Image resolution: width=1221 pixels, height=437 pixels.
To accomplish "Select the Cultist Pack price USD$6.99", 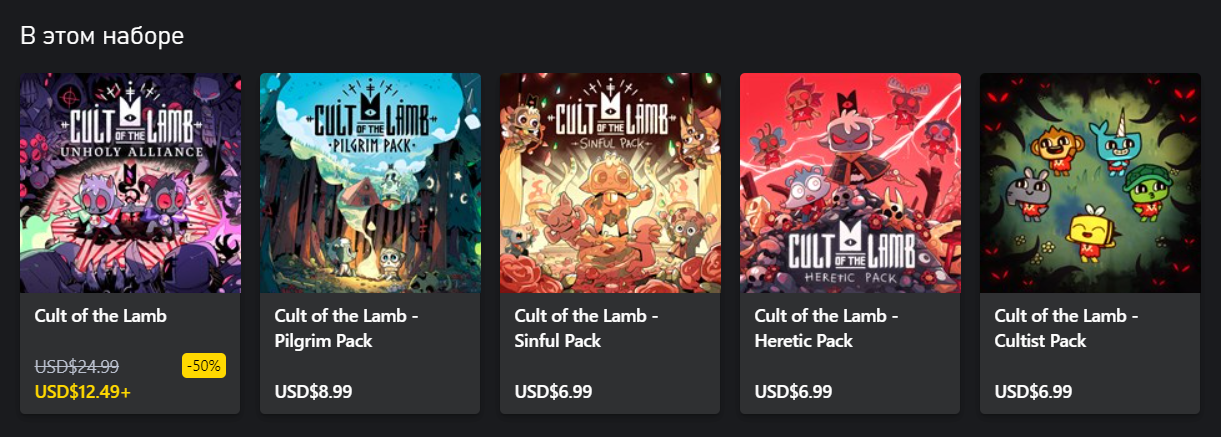I will (x=1033, y=392).
